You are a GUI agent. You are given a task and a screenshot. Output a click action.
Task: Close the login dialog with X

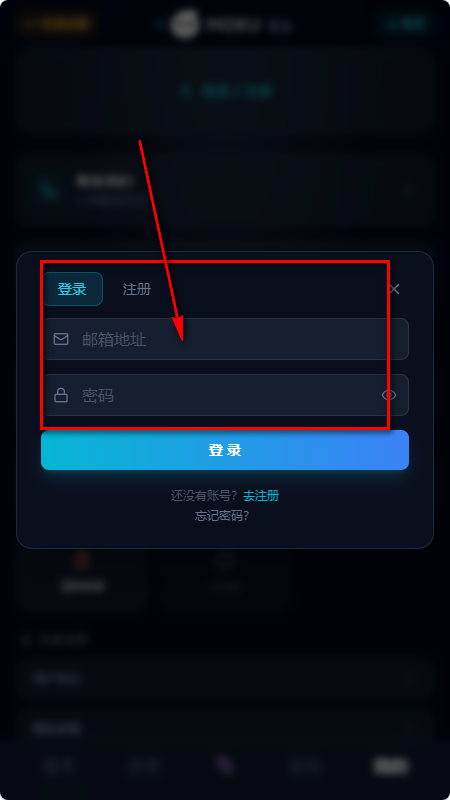point(394,289)
